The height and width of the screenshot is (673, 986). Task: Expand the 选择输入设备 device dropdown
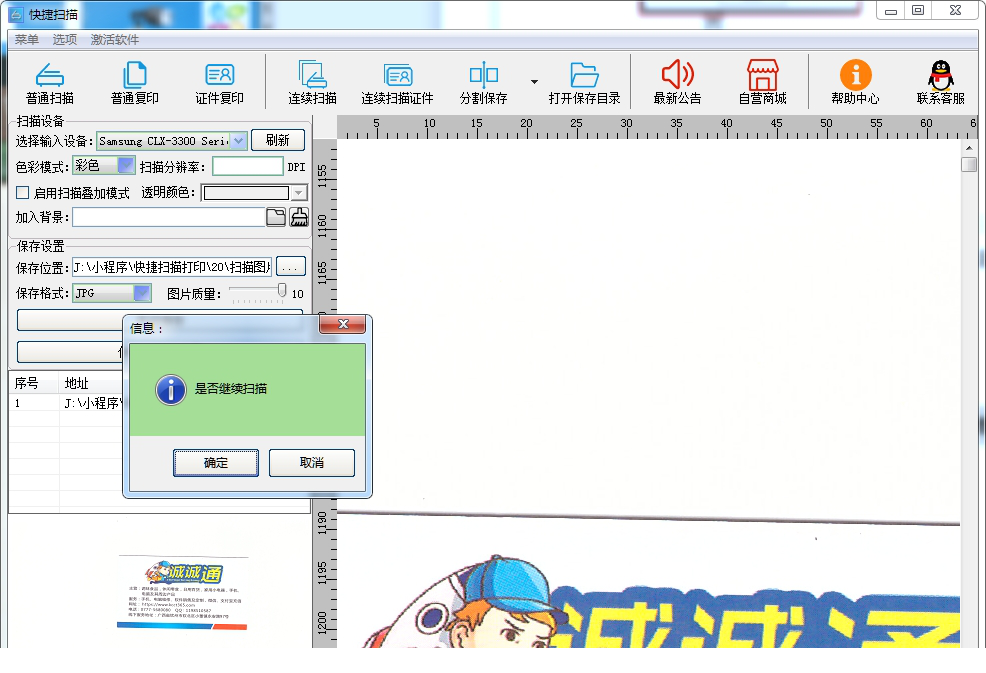238,141
